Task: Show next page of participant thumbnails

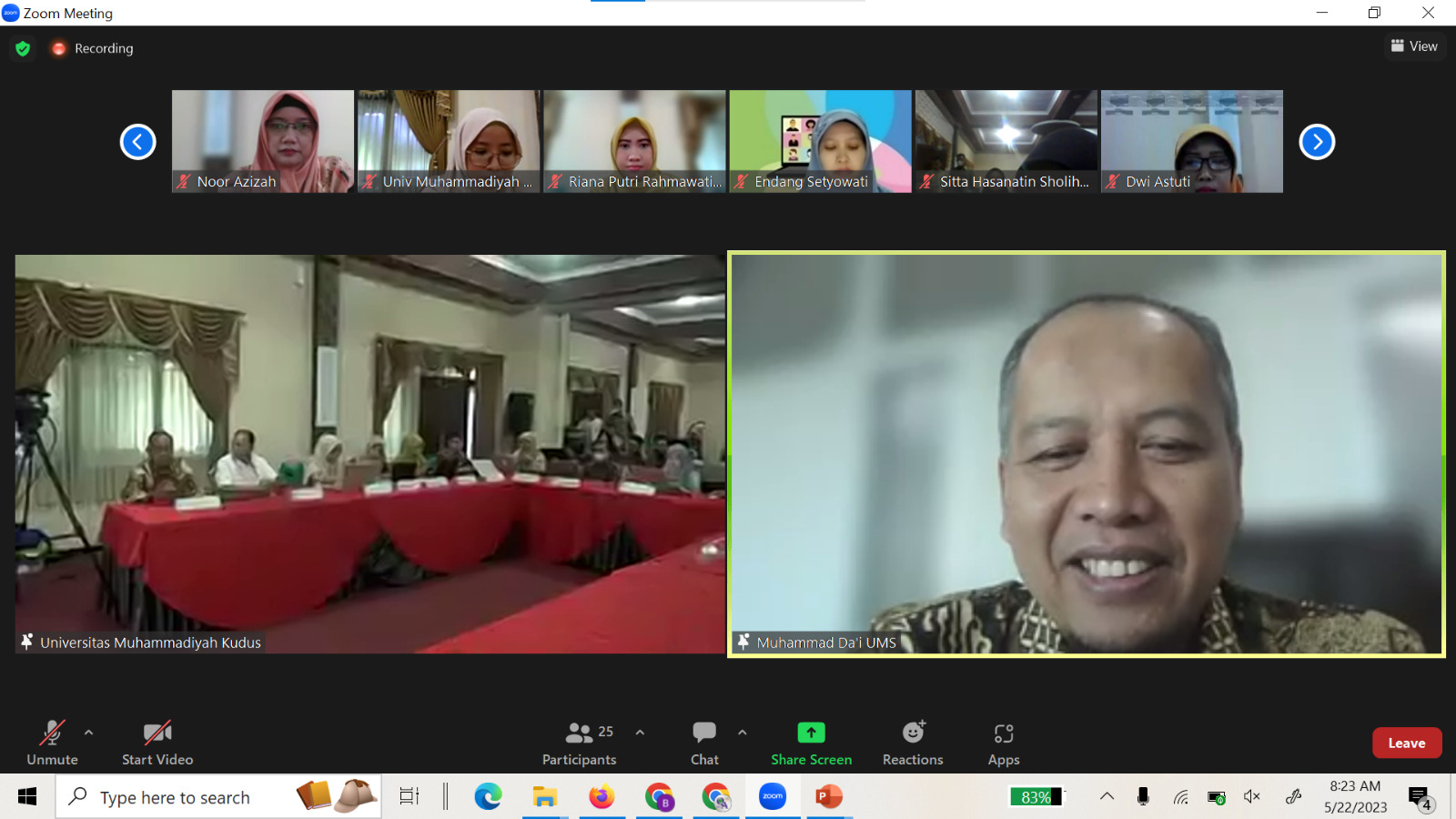Action: (1317, 142)
